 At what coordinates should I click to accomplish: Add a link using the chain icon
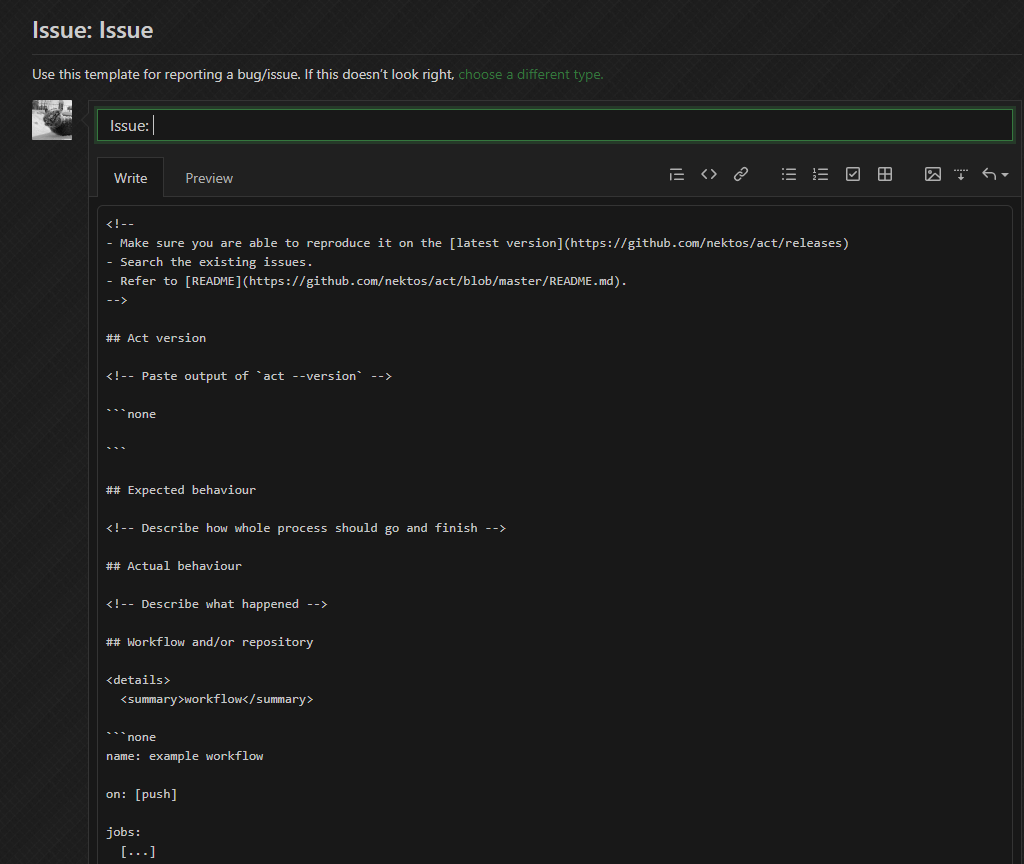click(x=741, y=174)
